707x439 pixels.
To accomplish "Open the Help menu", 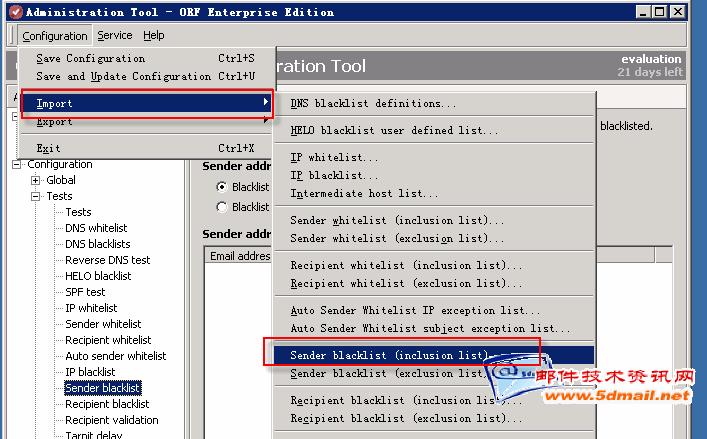I will click(x=153, y=35).
